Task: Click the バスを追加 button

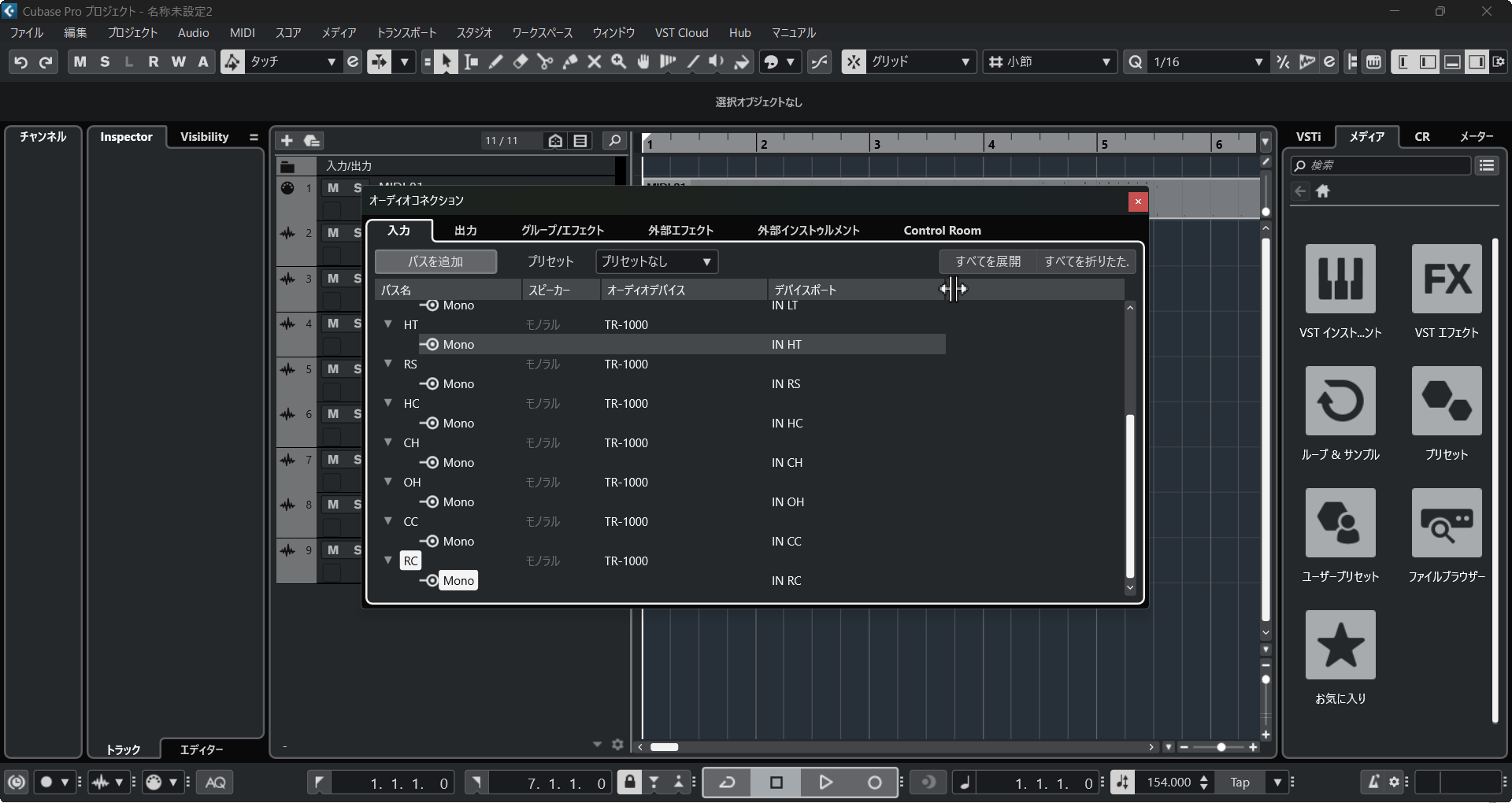Action: (435, 261)
